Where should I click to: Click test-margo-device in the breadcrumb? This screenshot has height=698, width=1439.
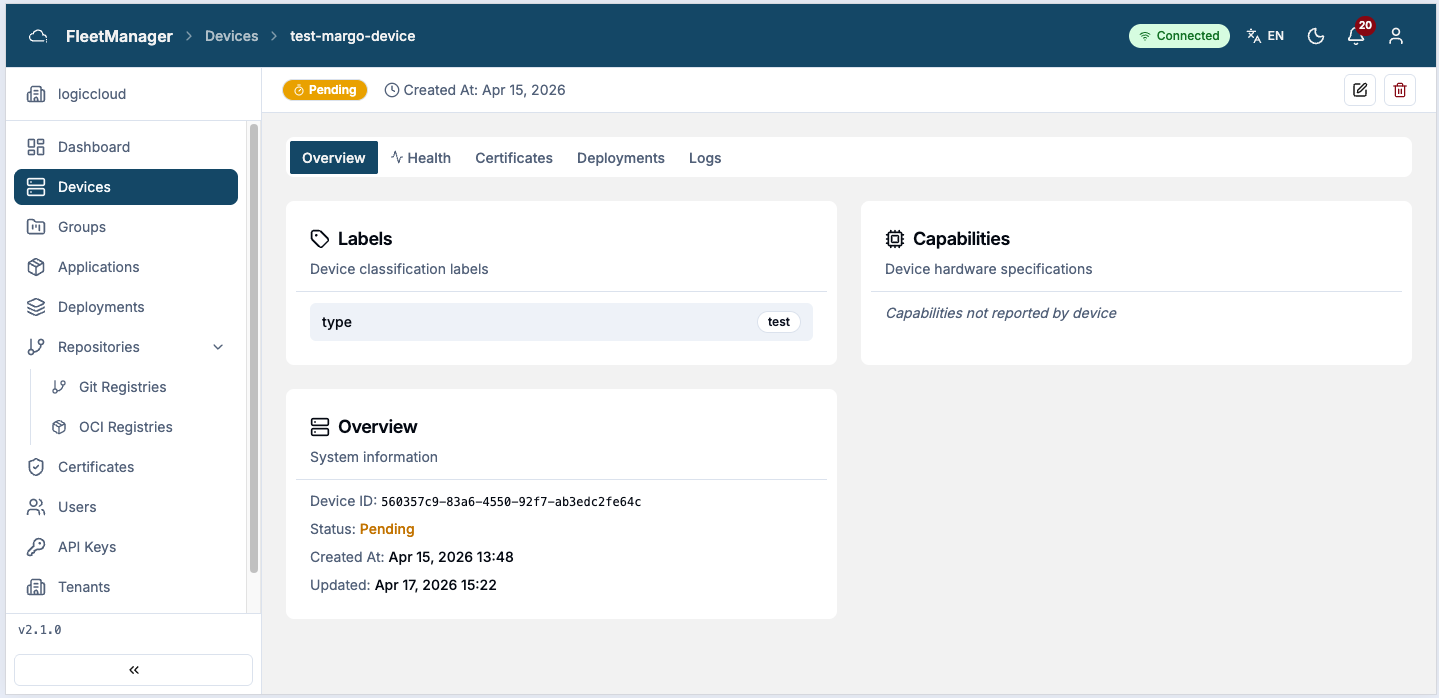click(353, 36)
